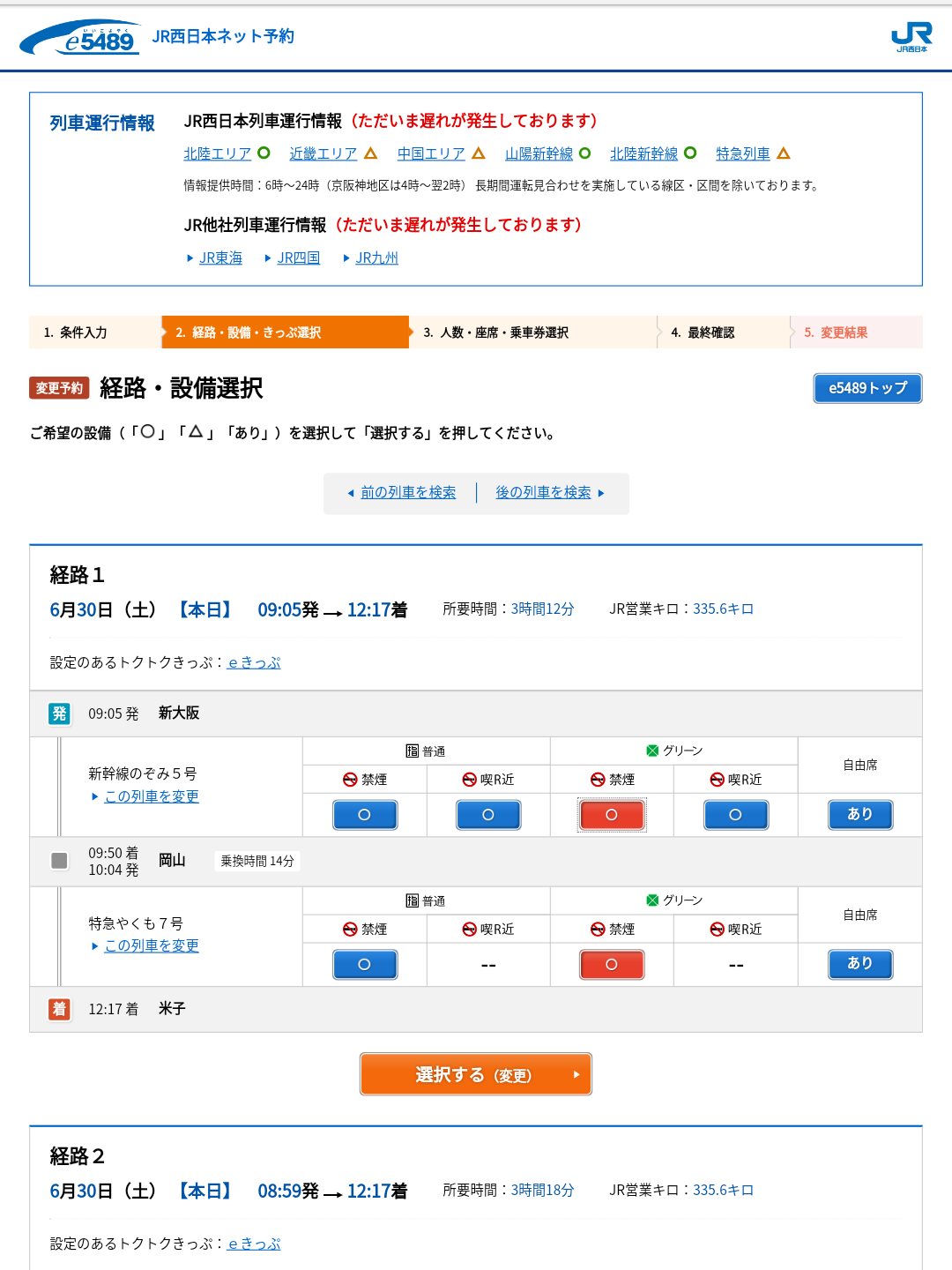Click transfer square icon at 岡山
The height and width of the screenshot is (1270, 952).
point(59,861)
